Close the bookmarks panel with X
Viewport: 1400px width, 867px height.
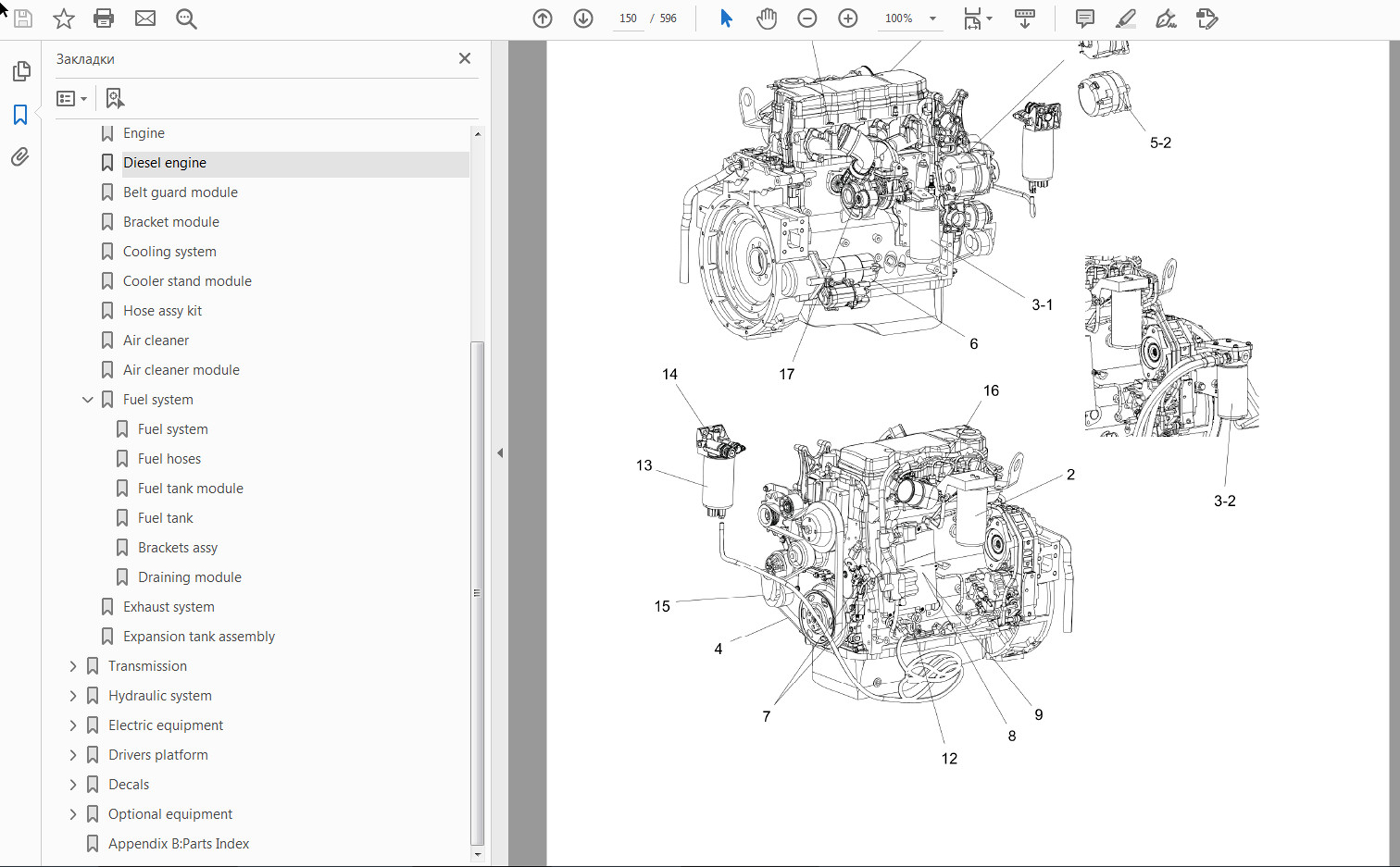click(465, 58)
